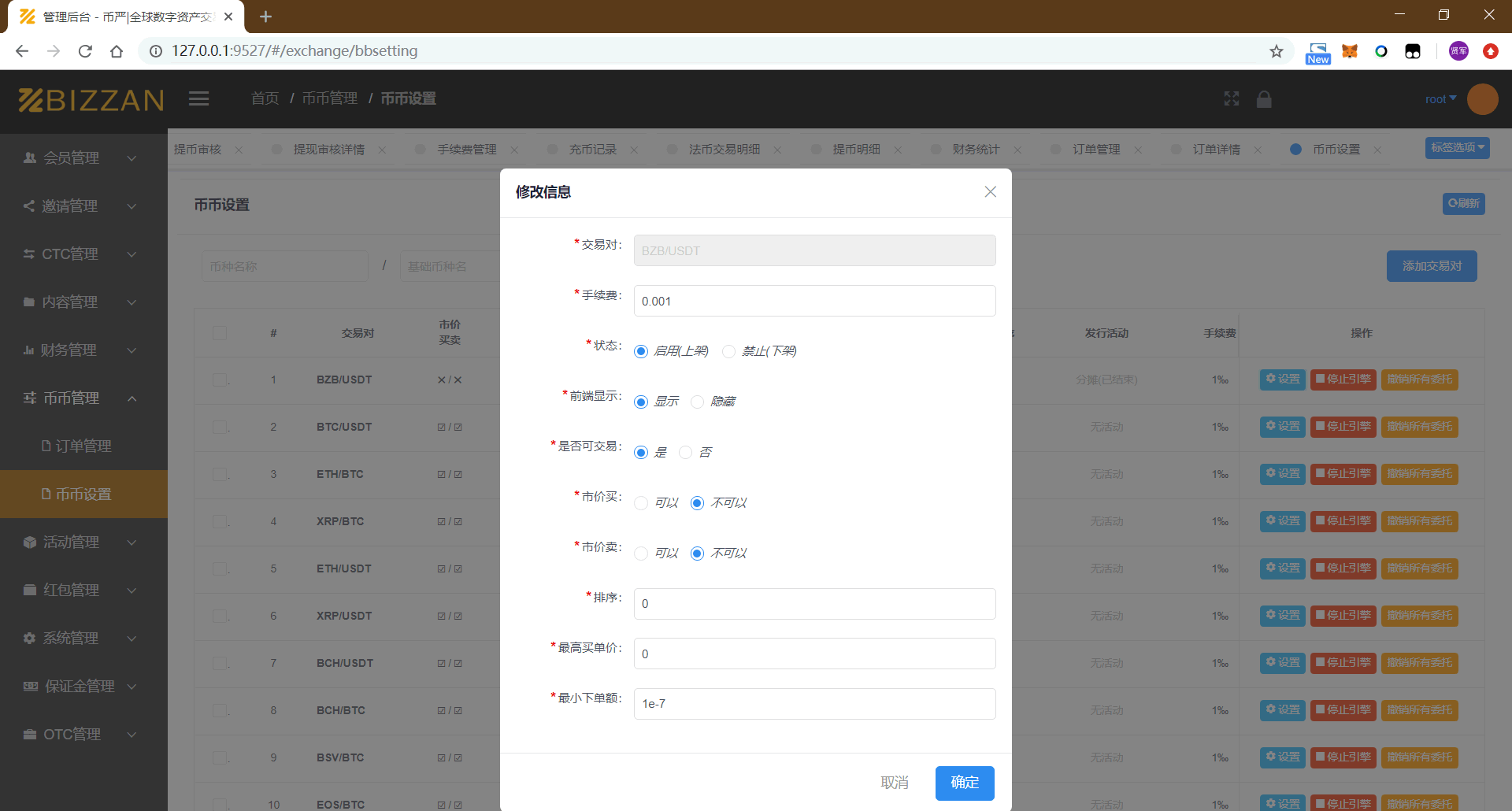This screenshot has width=1512, height=811.
Task: Click the 手续费 input field
Action: click(814, 302)
